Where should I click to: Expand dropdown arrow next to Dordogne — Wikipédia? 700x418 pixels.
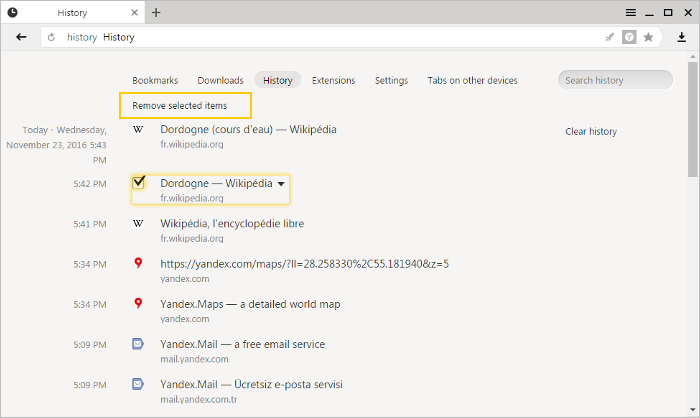tap(281, 184)
